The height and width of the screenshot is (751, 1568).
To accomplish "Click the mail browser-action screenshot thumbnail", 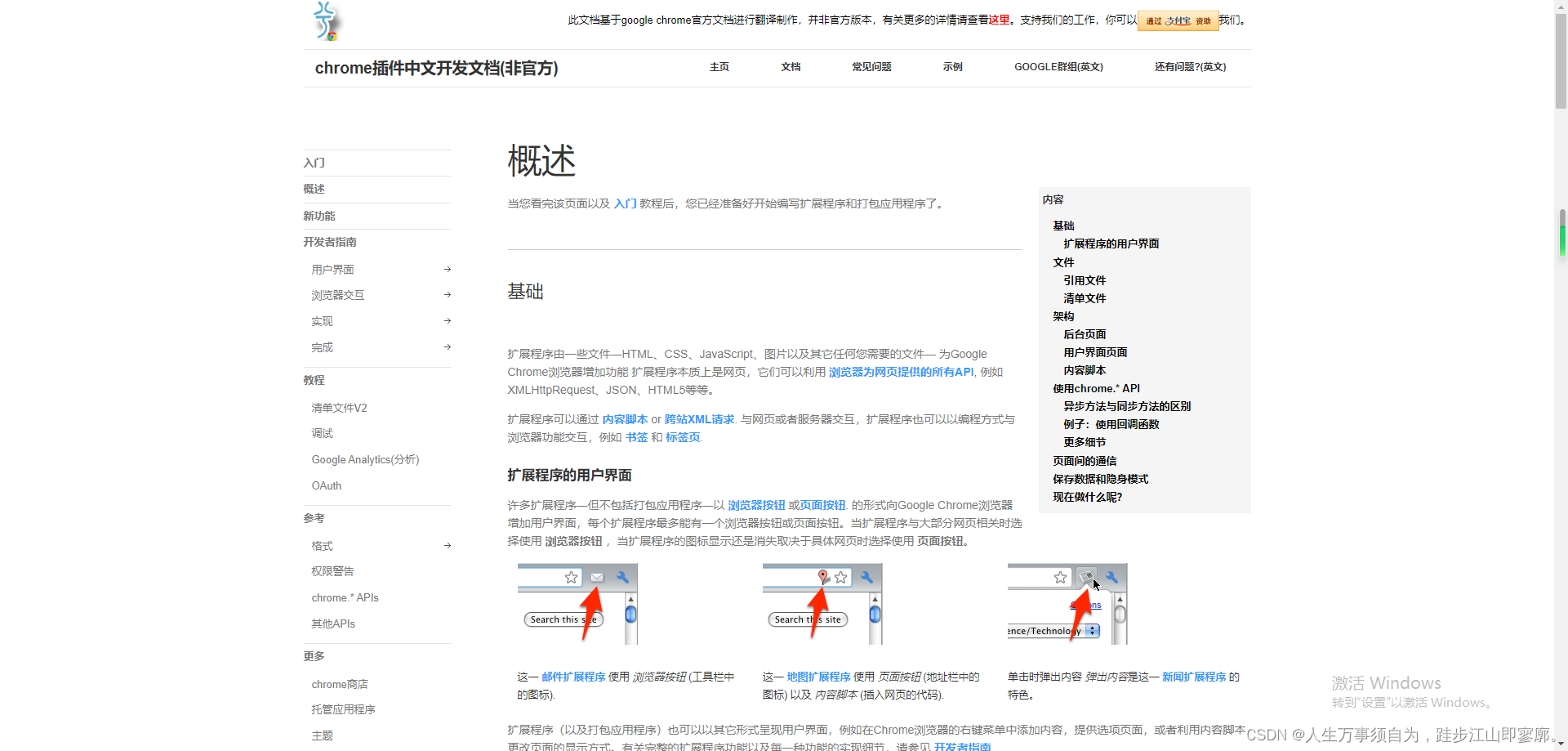I will pyautogui.click(x=577, y=604).
